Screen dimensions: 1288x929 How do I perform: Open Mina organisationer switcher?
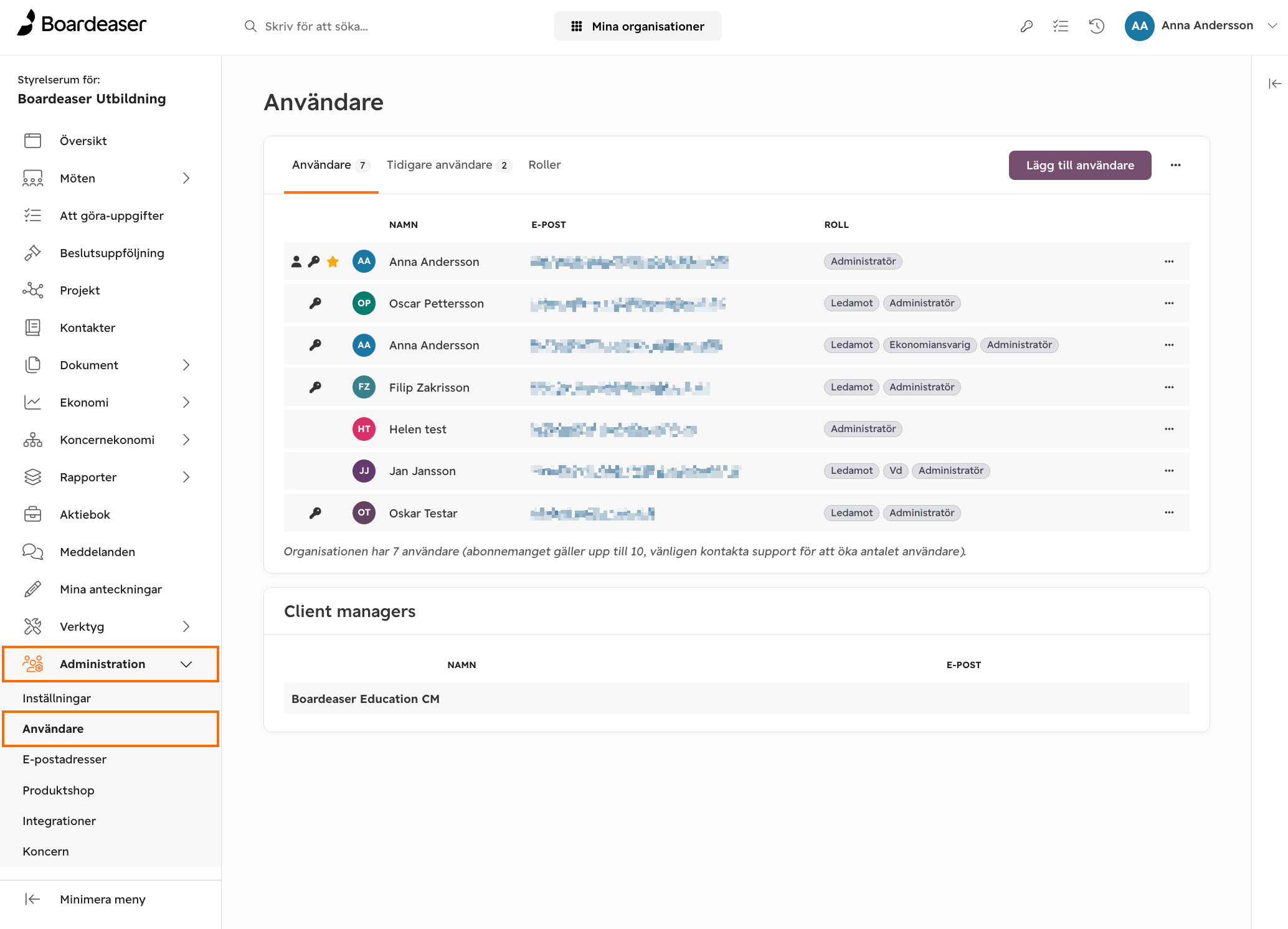[x=638, y=26]
